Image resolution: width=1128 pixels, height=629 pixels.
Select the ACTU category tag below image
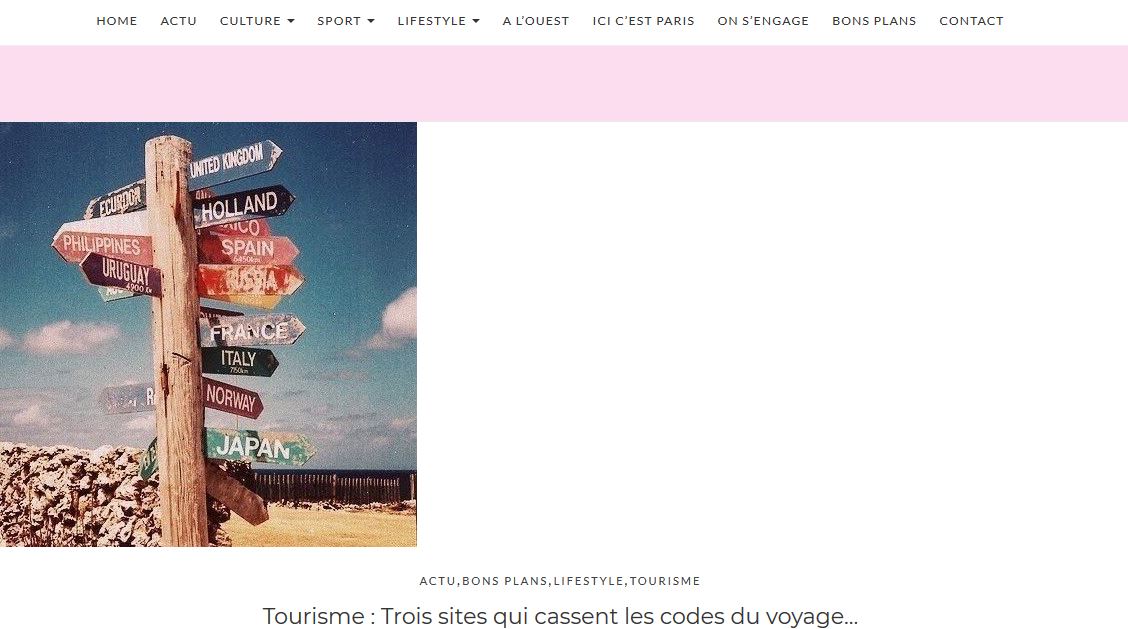coord(437,581)
